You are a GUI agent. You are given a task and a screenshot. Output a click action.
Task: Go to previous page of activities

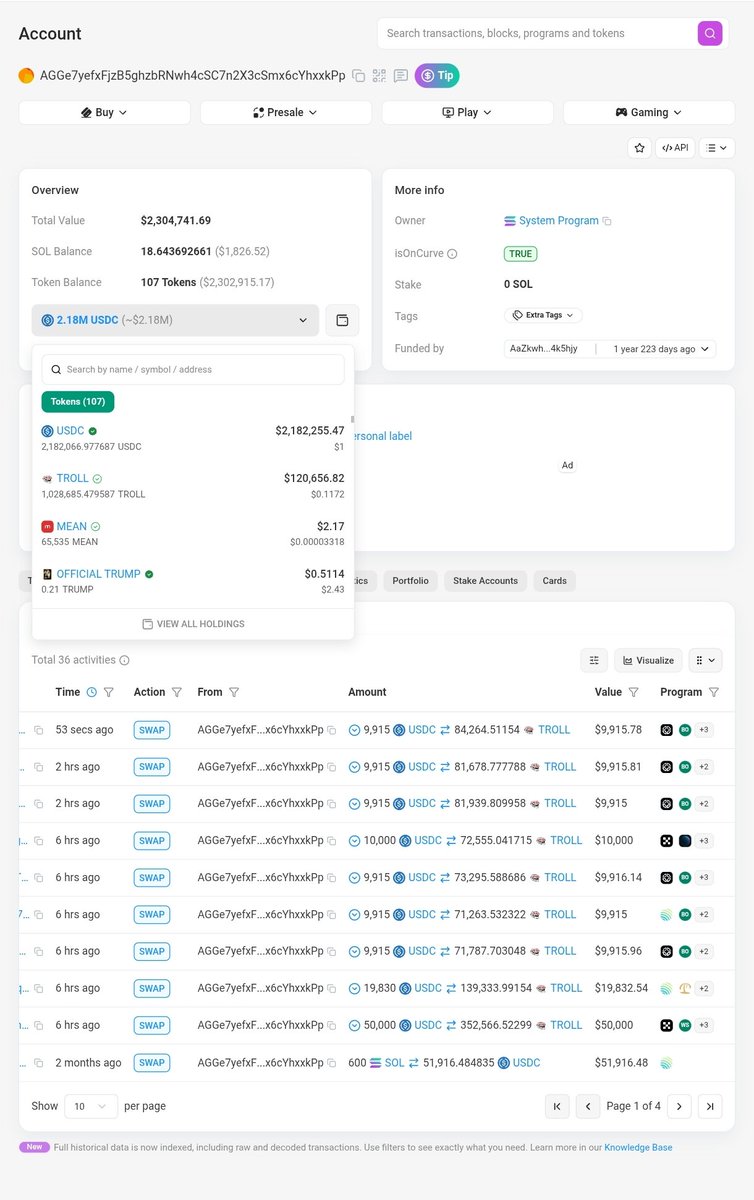pos(588,1106)
